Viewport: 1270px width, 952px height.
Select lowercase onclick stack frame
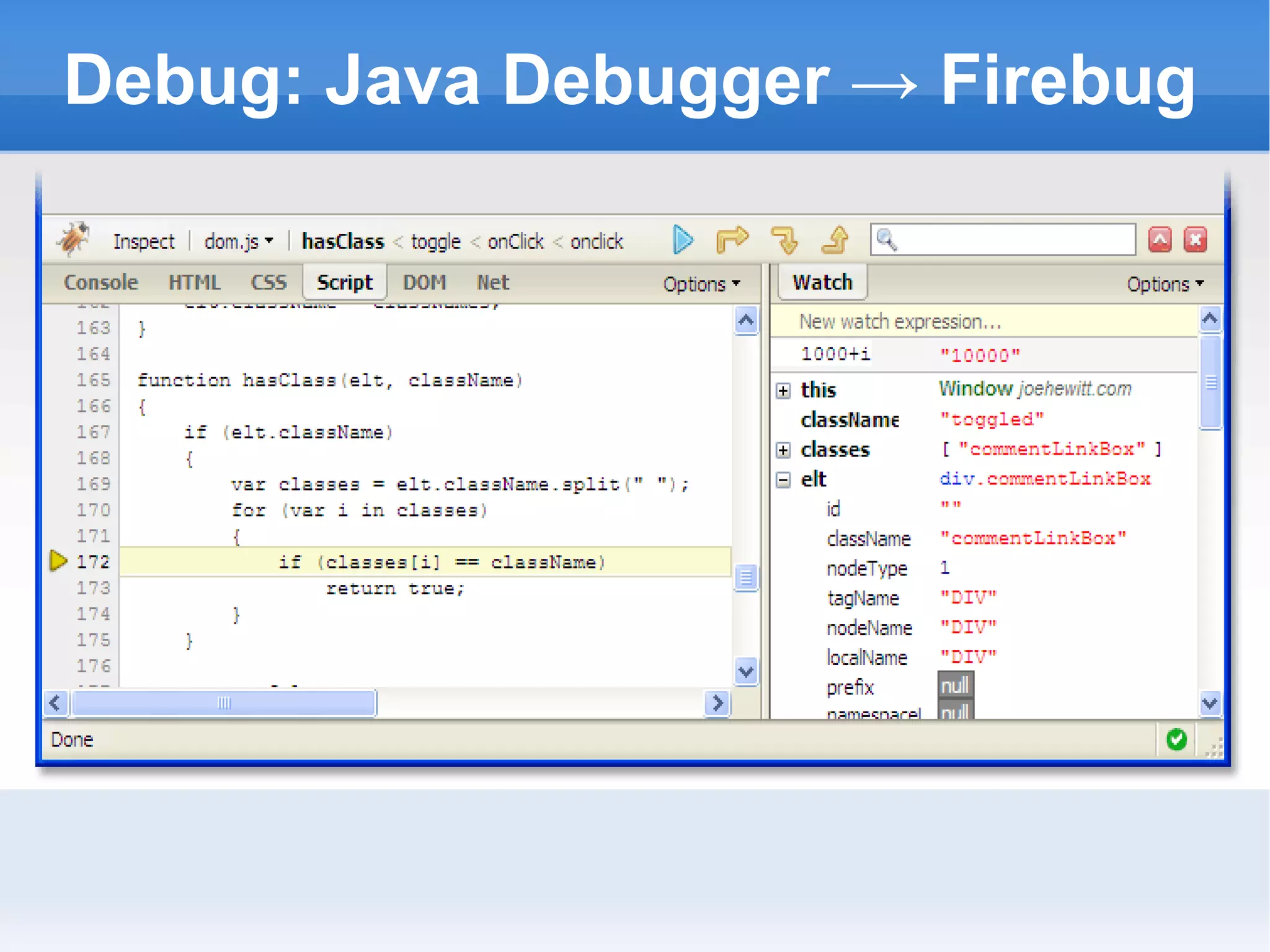[597, 241]
